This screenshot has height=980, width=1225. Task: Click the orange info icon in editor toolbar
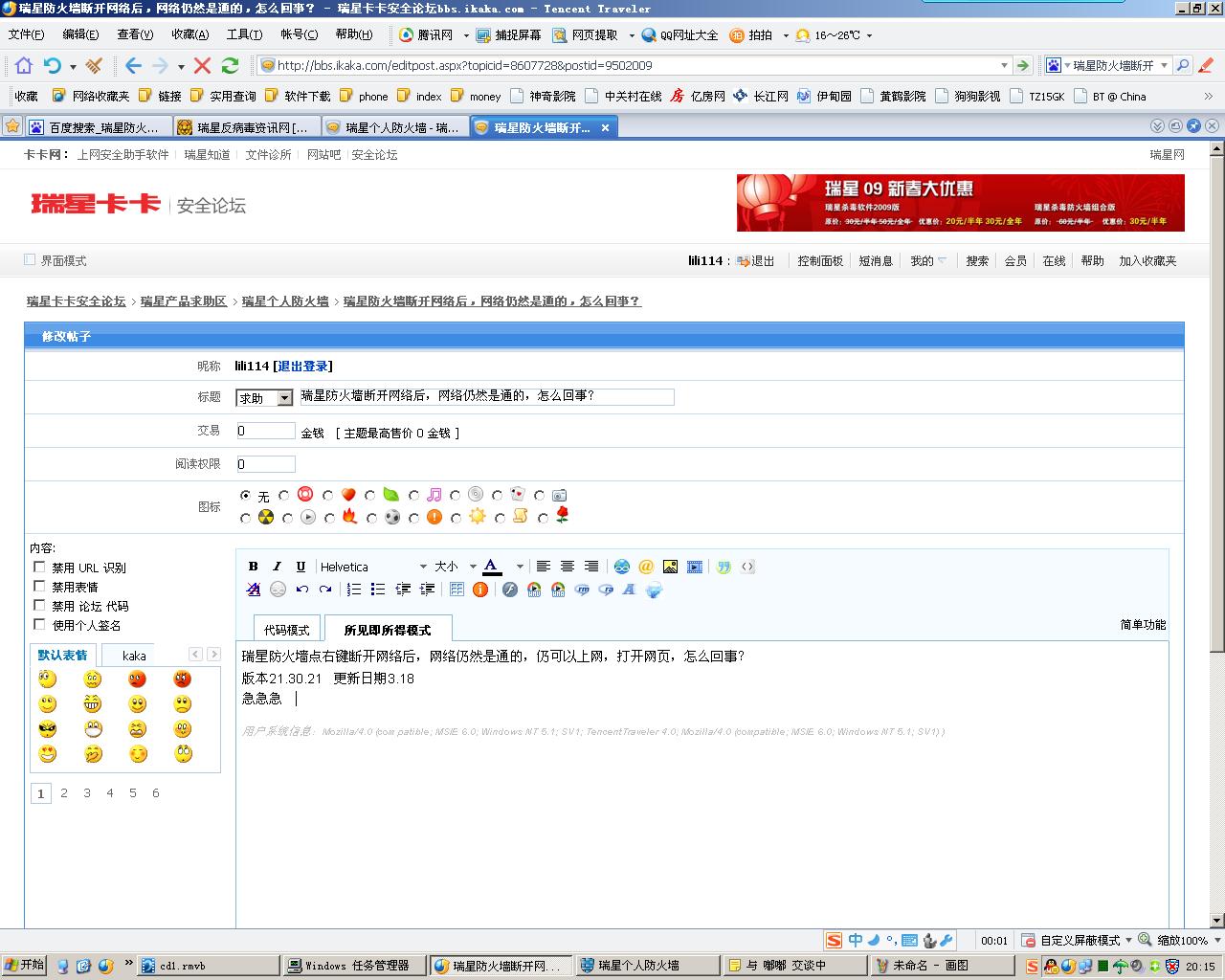[x=480, y=590]
